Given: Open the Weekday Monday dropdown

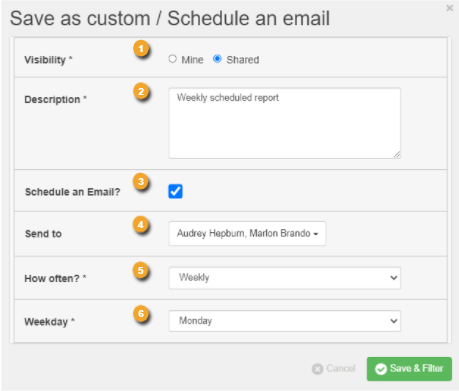Looking at the screenshot, I should pos(285,321).
